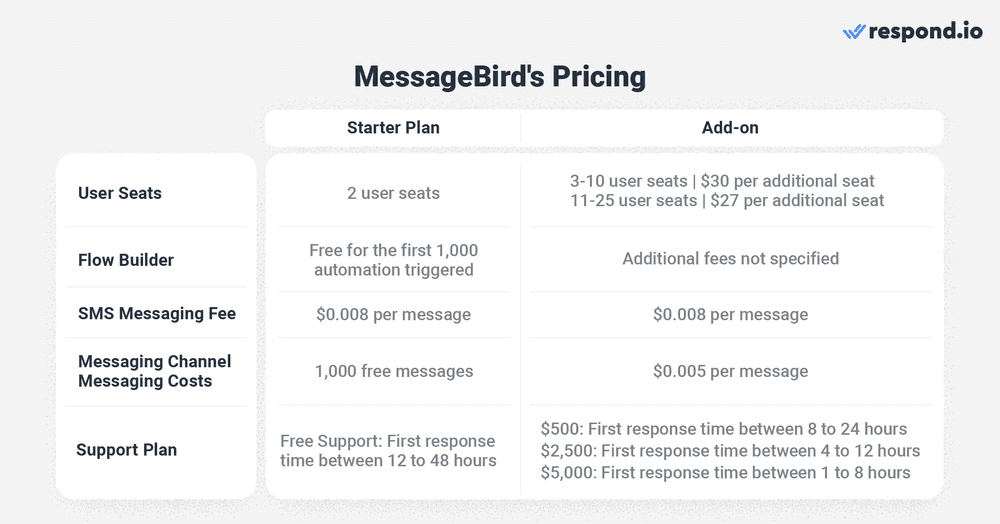The height and width of the screenshot is (524, 1000).
Task: Click the respond.io checkmark logo icon
Action: [x=854, y=32]
